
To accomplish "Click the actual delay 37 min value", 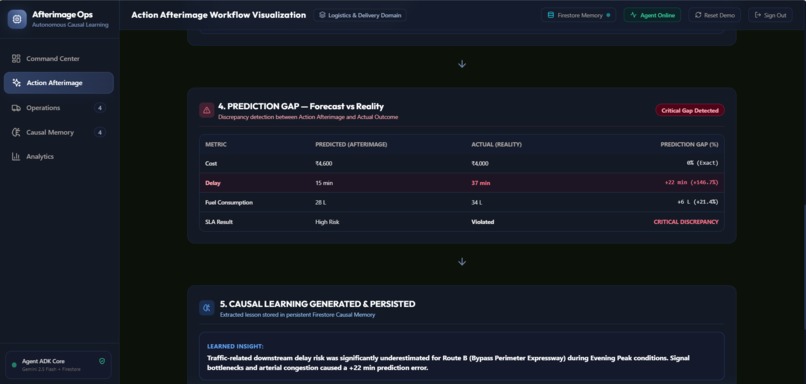I will (x=481, y=183).
